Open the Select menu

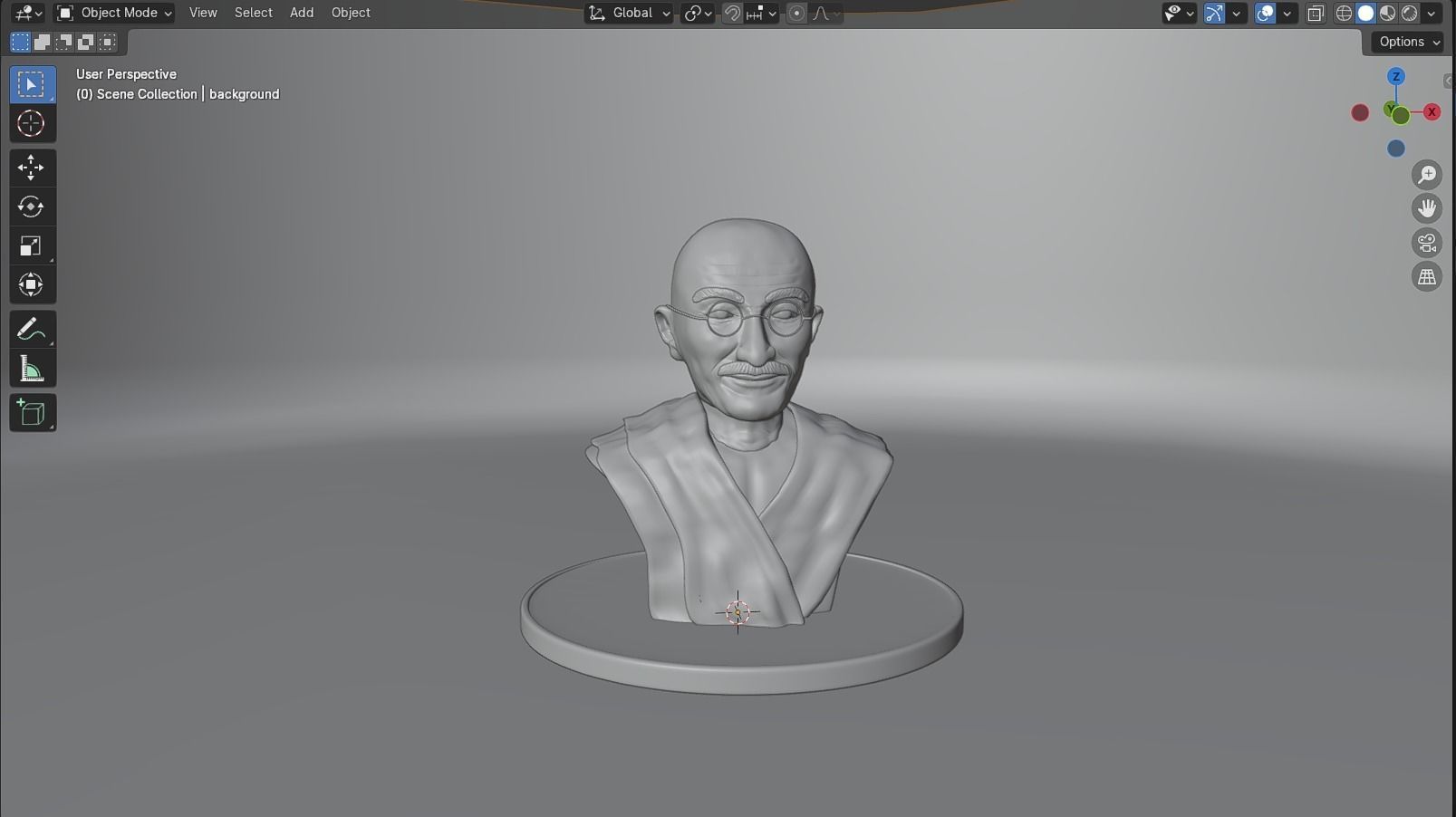coord(253,13)
